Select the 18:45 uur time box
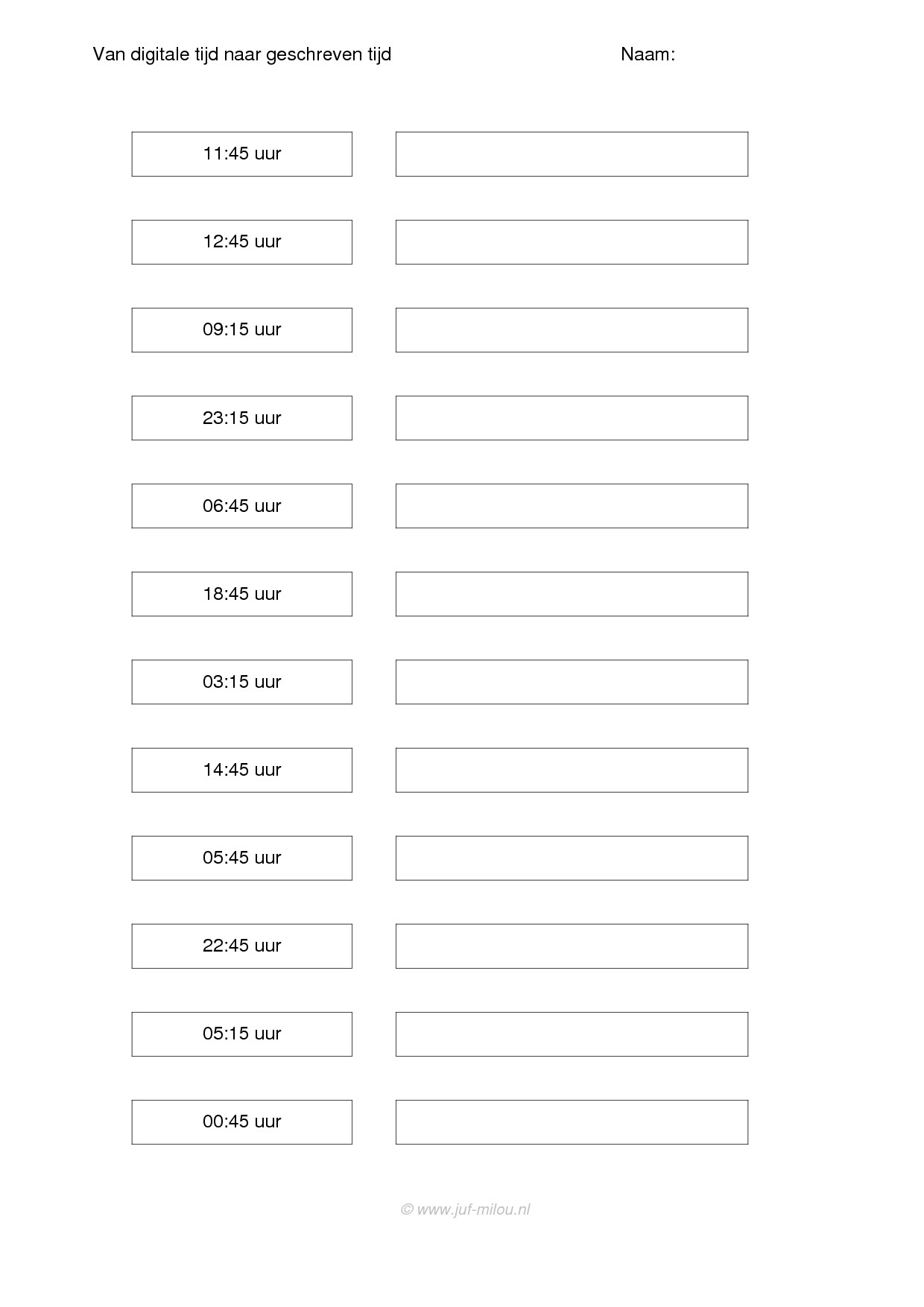This screenshot has width=924, height=1307. pyautogui.click(x=242, y=594)
